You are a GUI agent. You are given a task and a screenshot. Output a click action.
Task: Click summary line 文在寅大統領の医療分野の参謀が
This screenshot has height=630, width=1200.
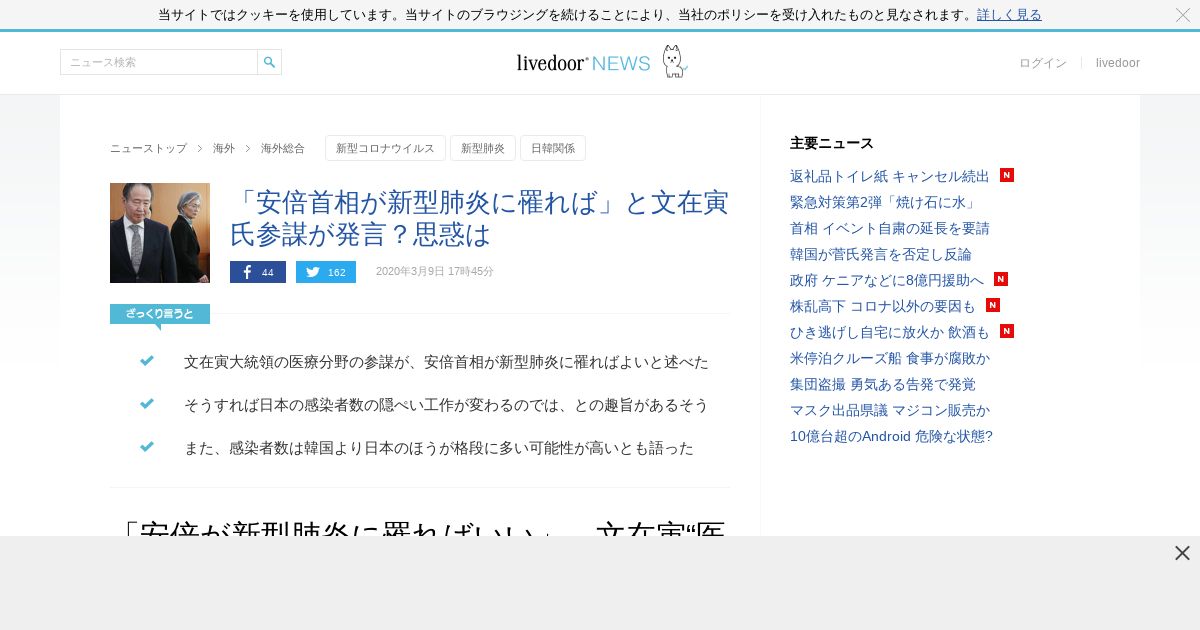(446, 362)
